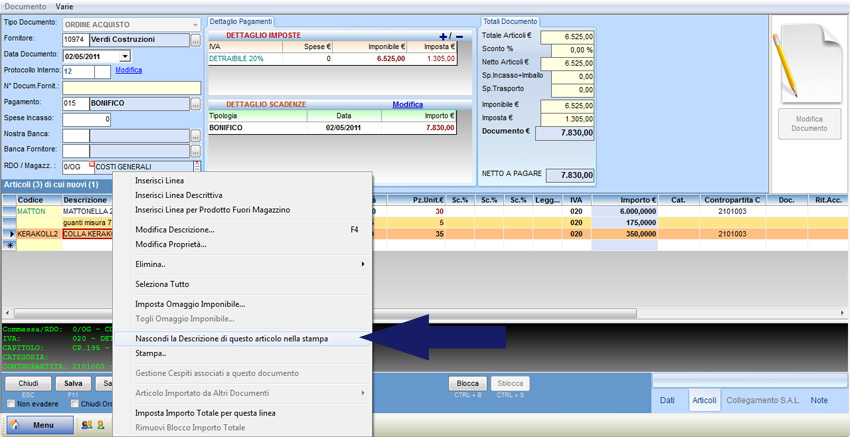
Task: Enable the Non evadere checkbox
Action: [9, 404]
